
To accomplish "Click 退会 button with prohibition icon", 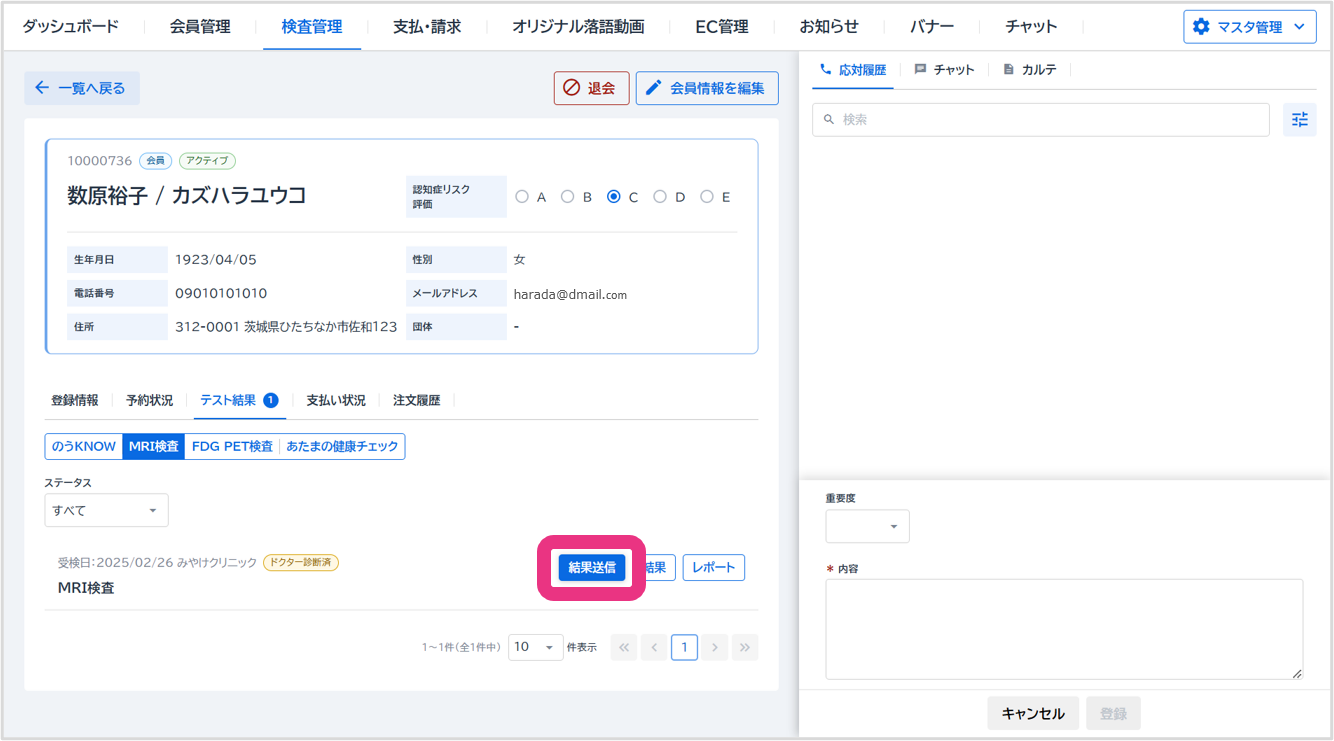I will pos(591,88).
